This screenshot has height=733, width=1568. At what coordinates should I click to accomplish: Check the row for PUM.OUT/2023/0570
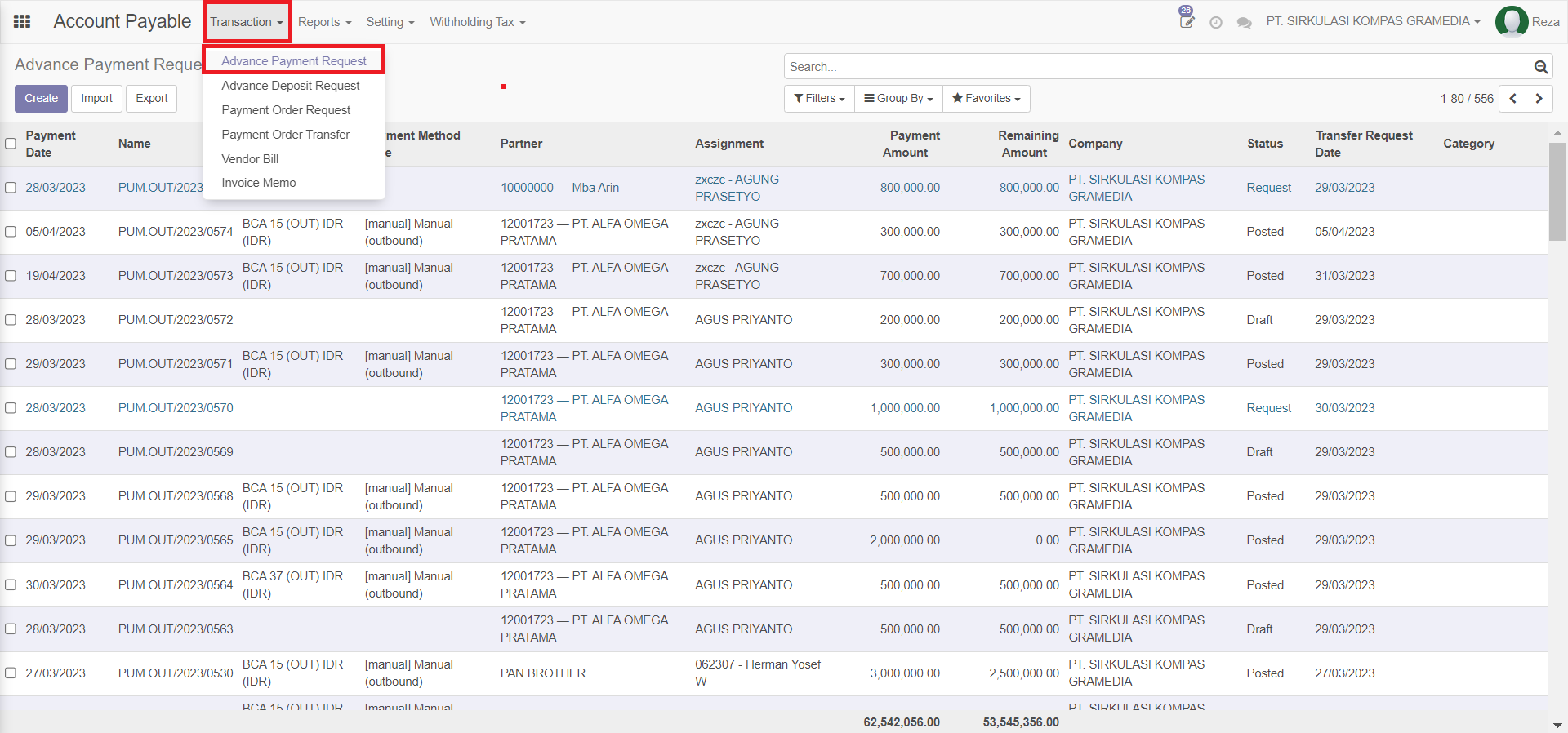click(x=11, y=408)
